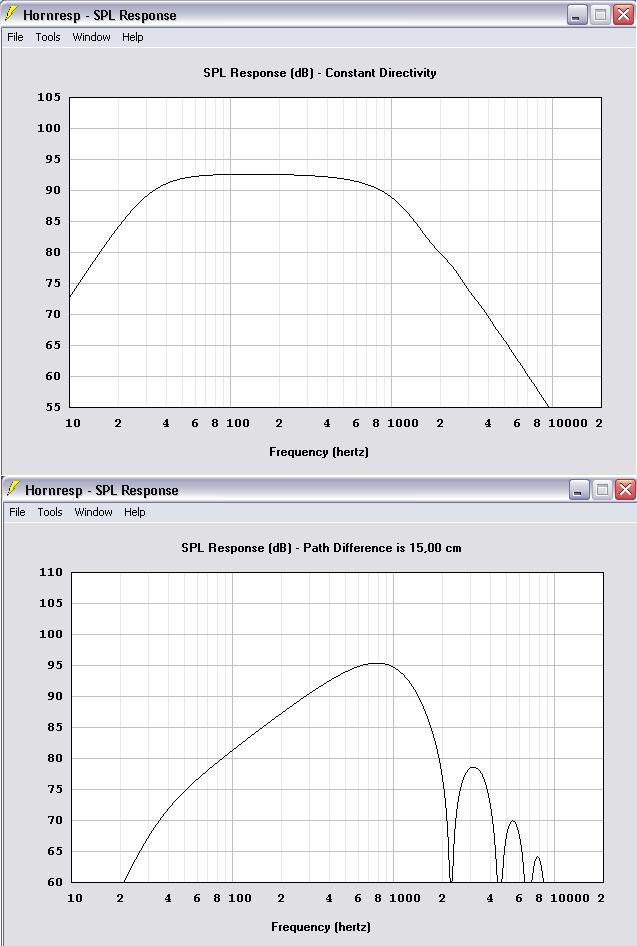Click the 'Hornresp - SPL Response' title of bottom window
Screen dimensions: 637x946
tap(101, 490)
